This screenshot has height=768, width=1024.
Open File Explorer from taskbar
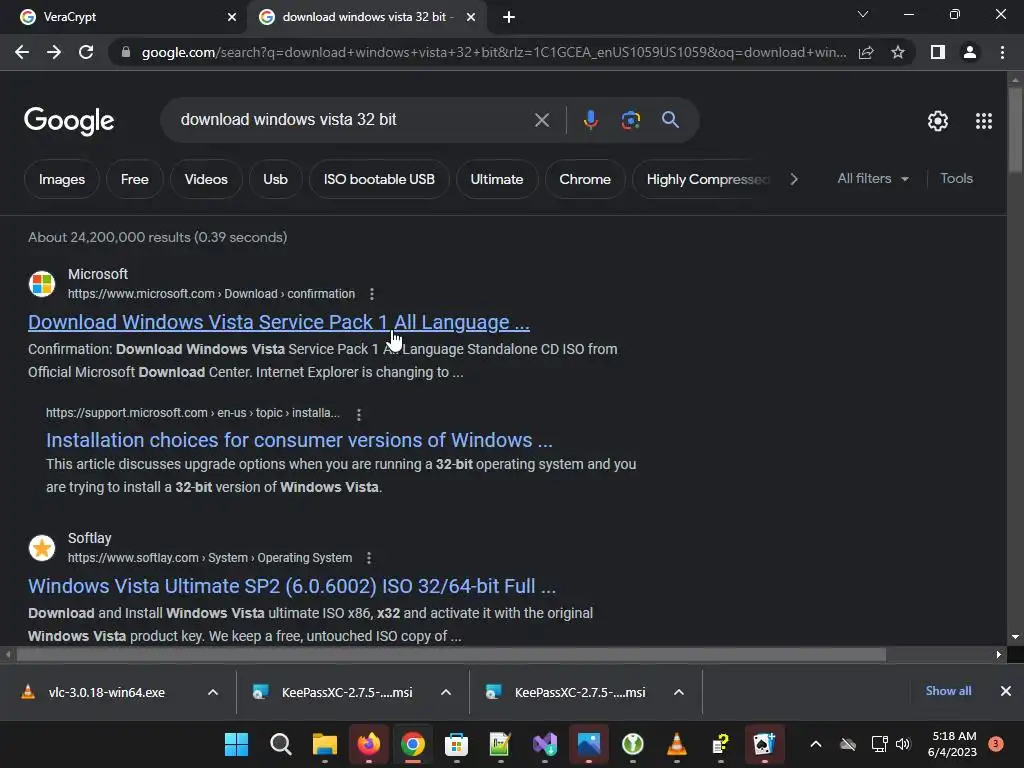(x=325, y=744)
